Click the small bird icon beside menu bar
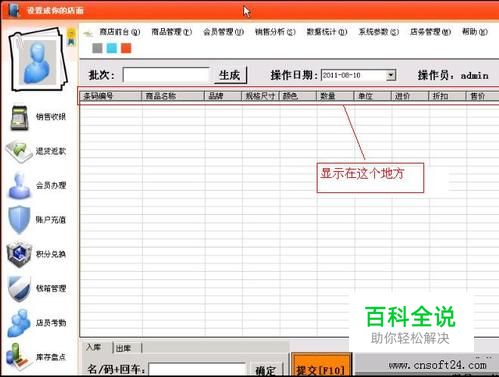The height and width of the screenshot is (377, 499). (x=88, y=33)
